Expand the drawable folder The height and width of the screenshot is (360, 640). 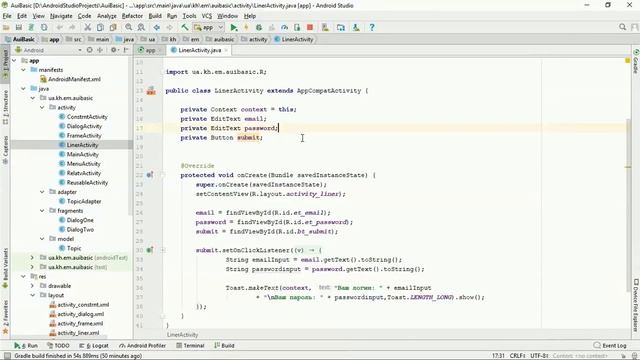(32, 286)
